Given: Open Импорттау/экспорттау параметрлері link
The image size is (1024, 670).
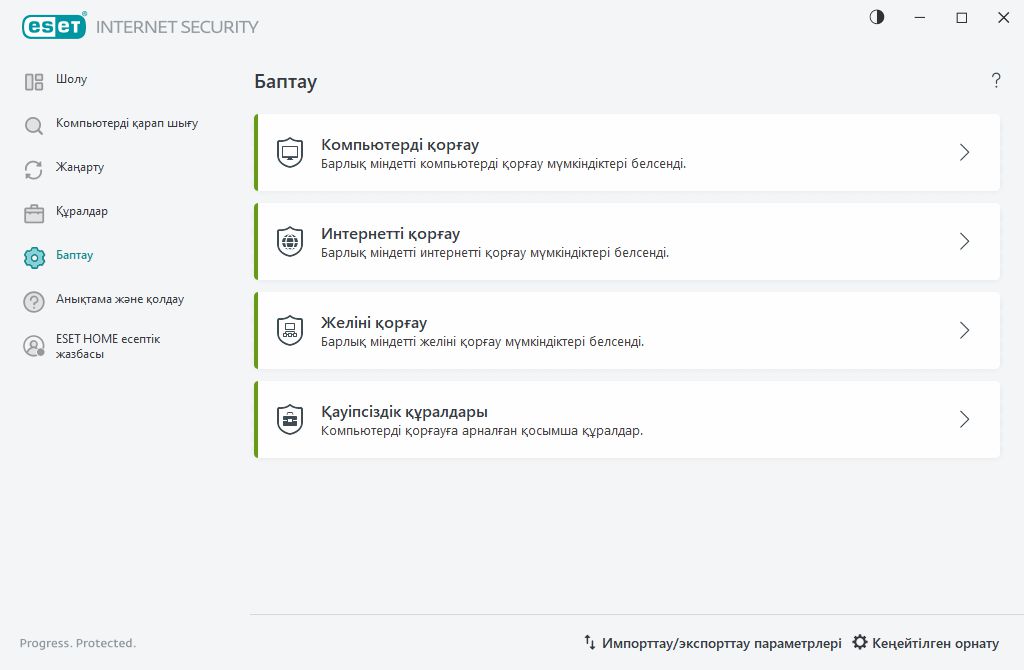Looking at the screenshot, I should coord(713,643).
